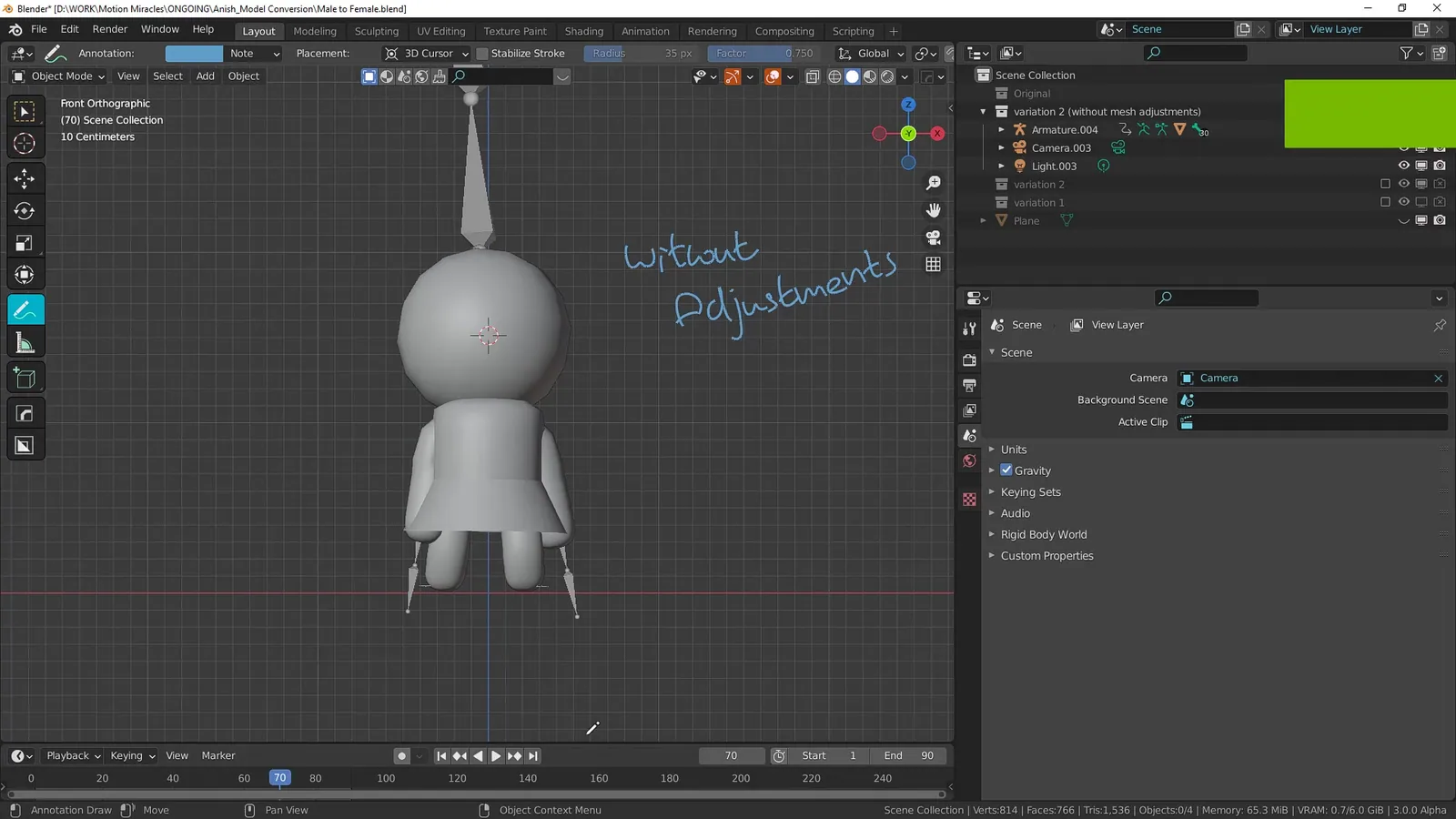Select the Cursor tool in the toolbar

pos(25,144)
